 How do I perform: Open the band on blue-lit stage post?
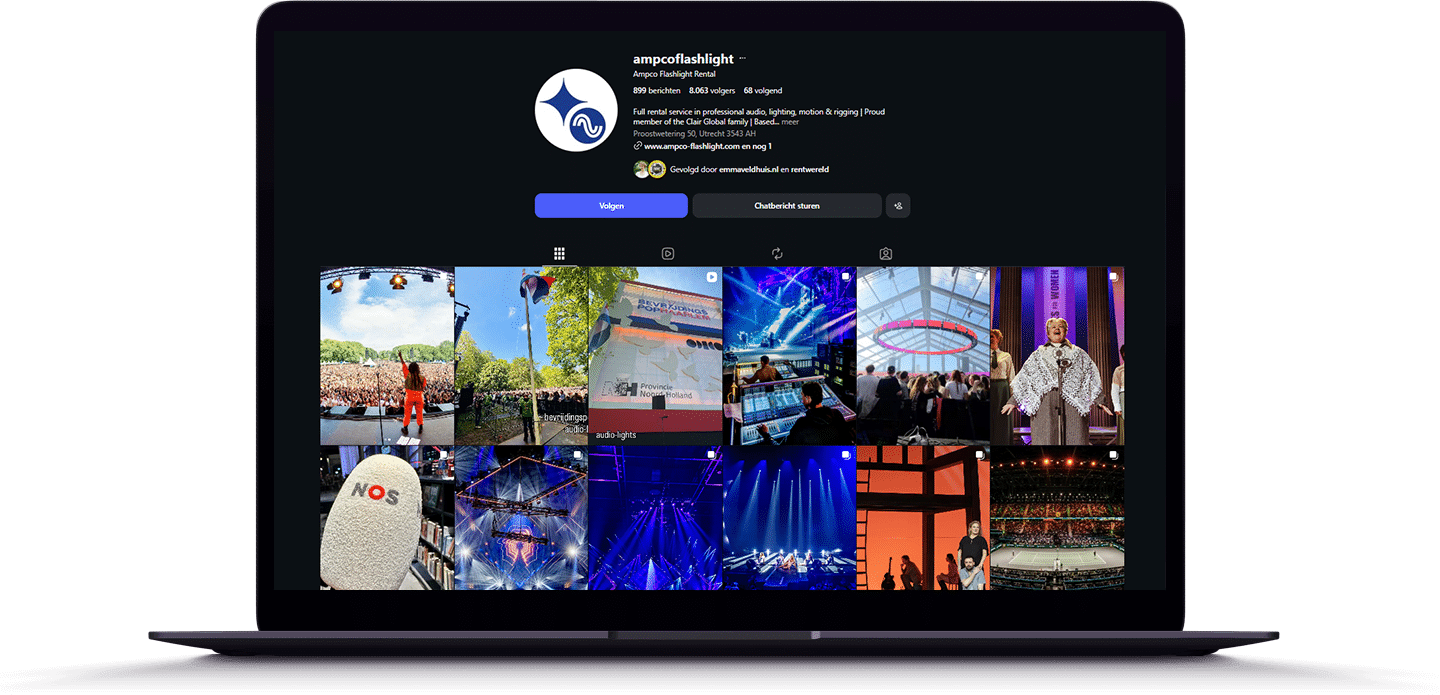point(789,518)
